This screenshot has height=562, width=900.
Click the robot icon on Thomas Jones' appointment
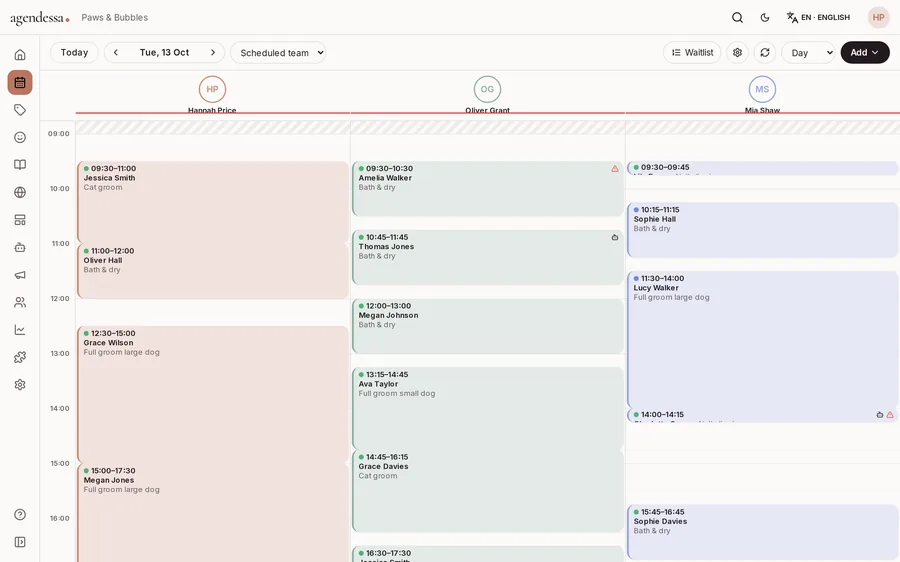click(x=615, y=237)
